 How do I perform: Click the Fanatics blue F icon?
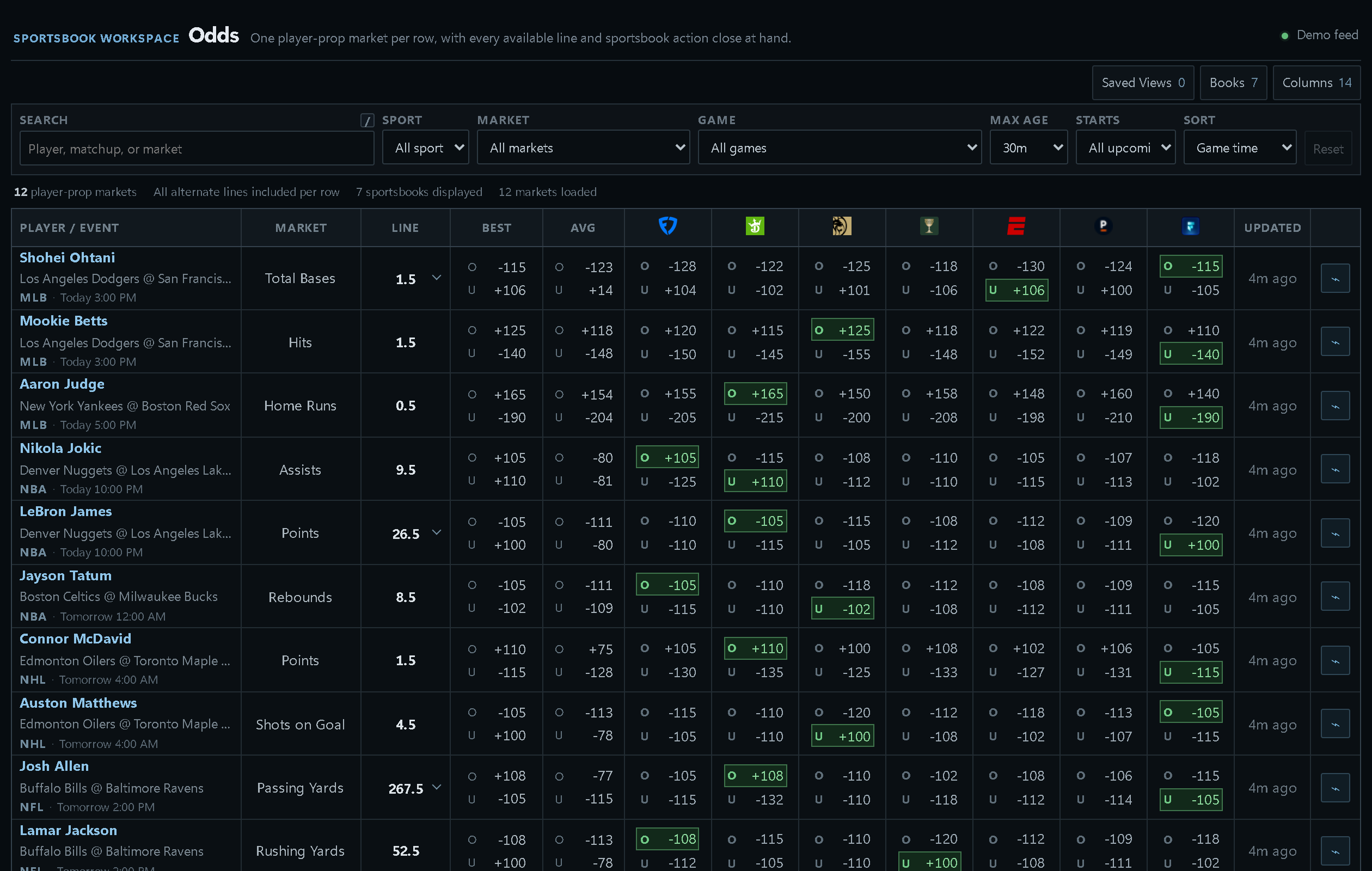tap(1190, 226)
